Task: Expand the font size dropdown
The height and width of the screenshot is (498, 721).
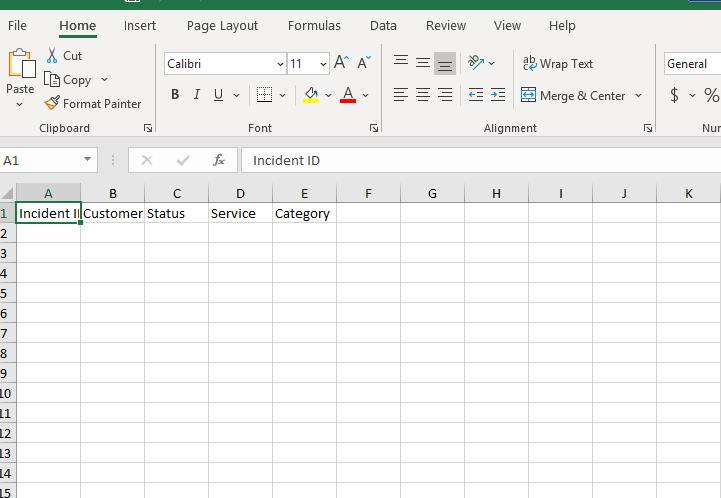Action: [x=322, y=64]
